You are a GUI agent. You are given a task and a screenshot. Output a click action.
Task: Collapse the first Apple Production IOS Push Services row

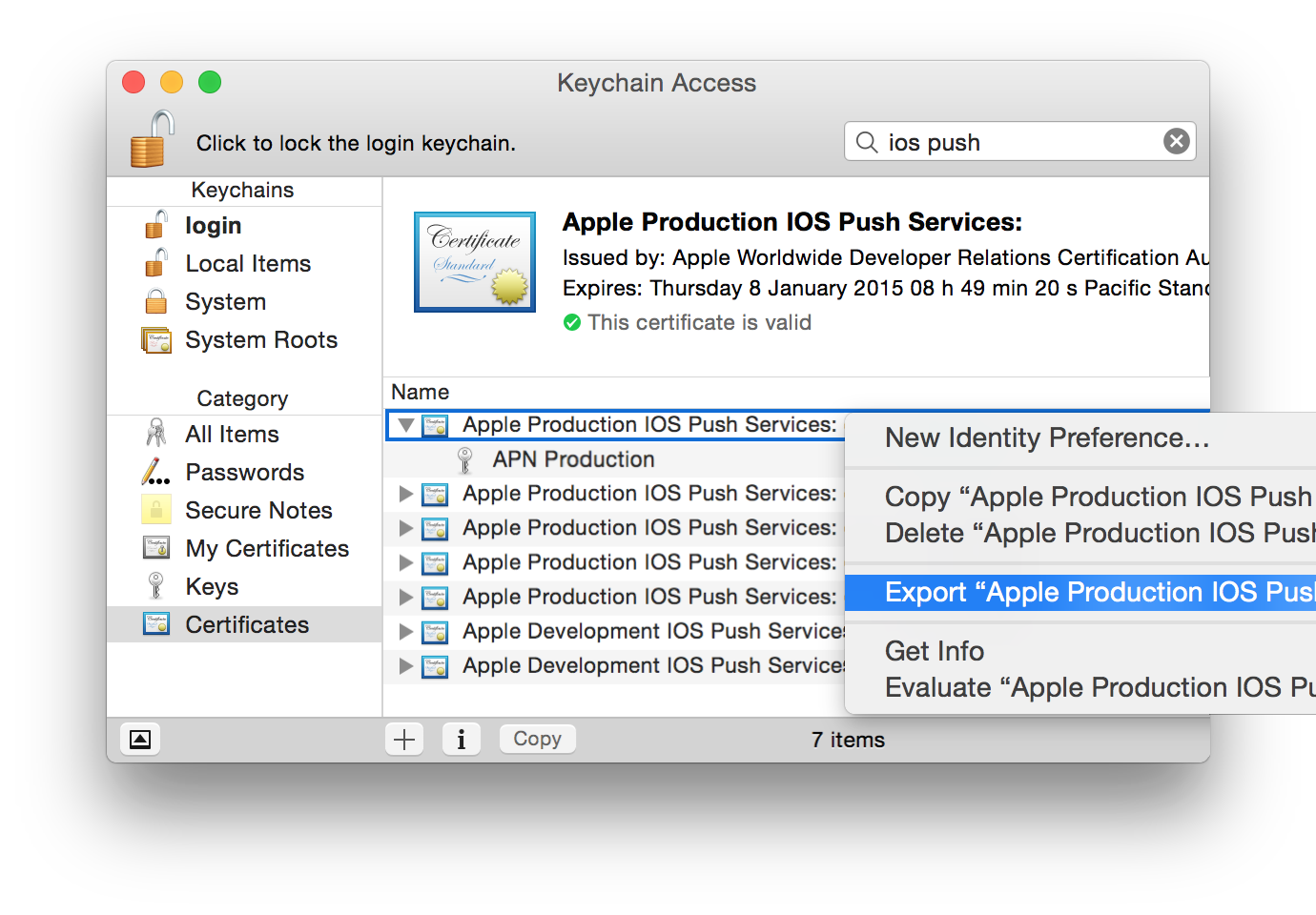coord(406,425)
